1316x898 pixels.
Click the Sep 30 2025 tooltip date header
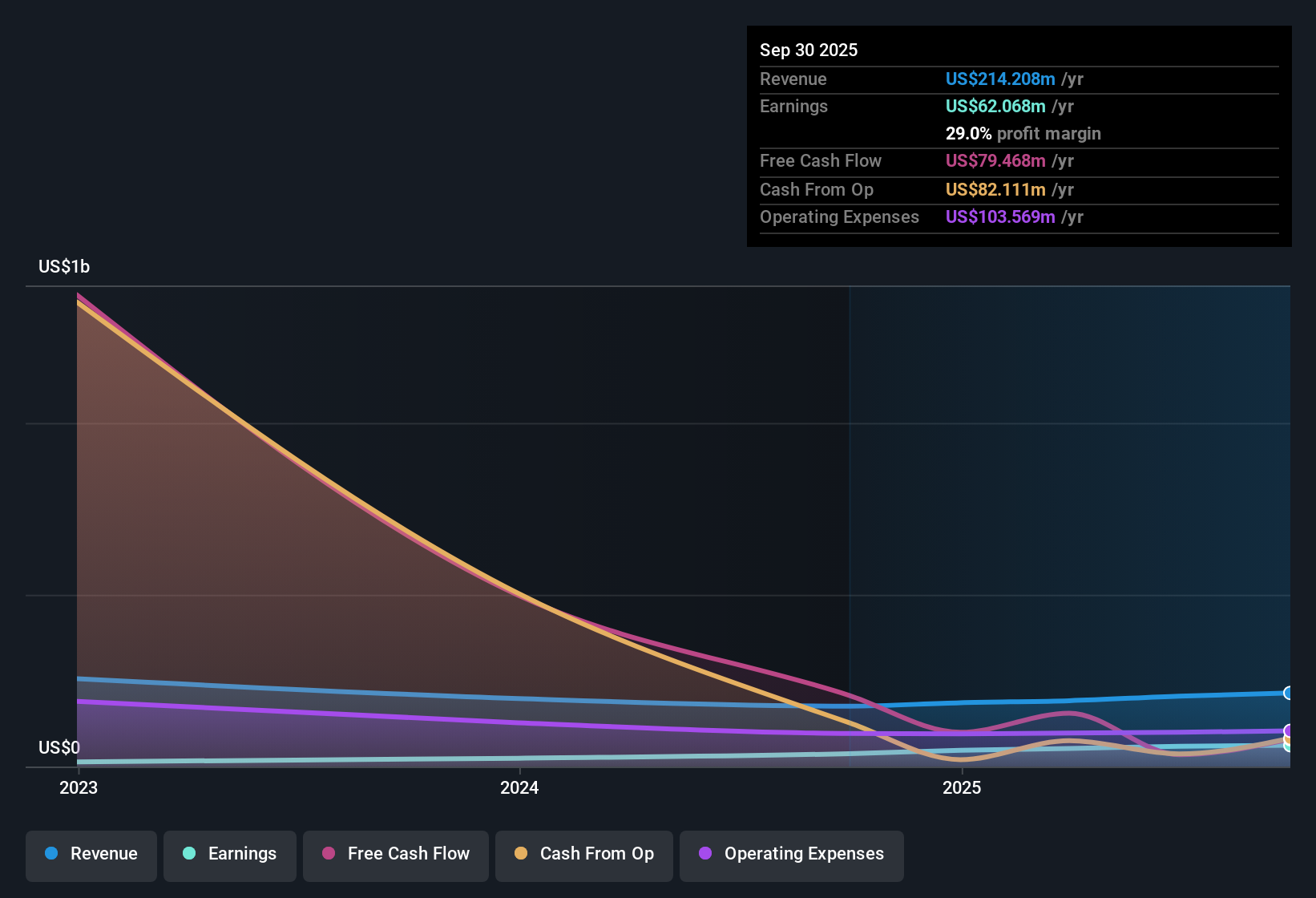809,50
